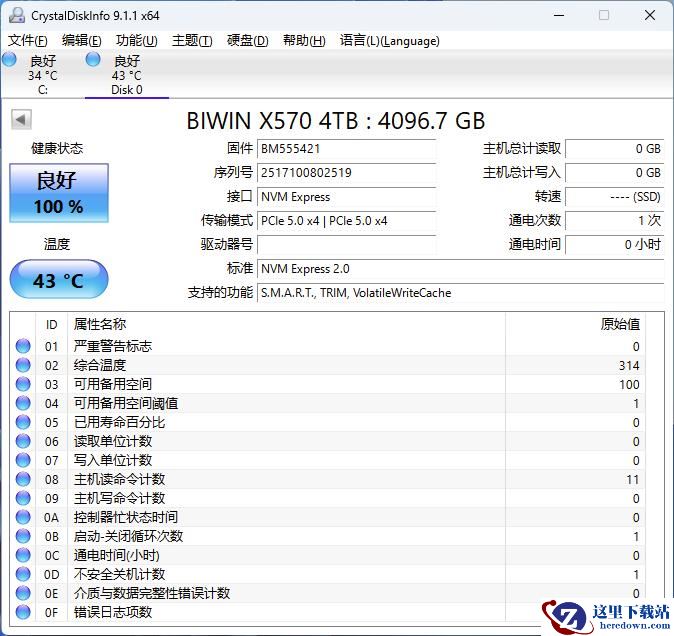Click raw value 100 for 可用备用空间

tap(629, 384)
